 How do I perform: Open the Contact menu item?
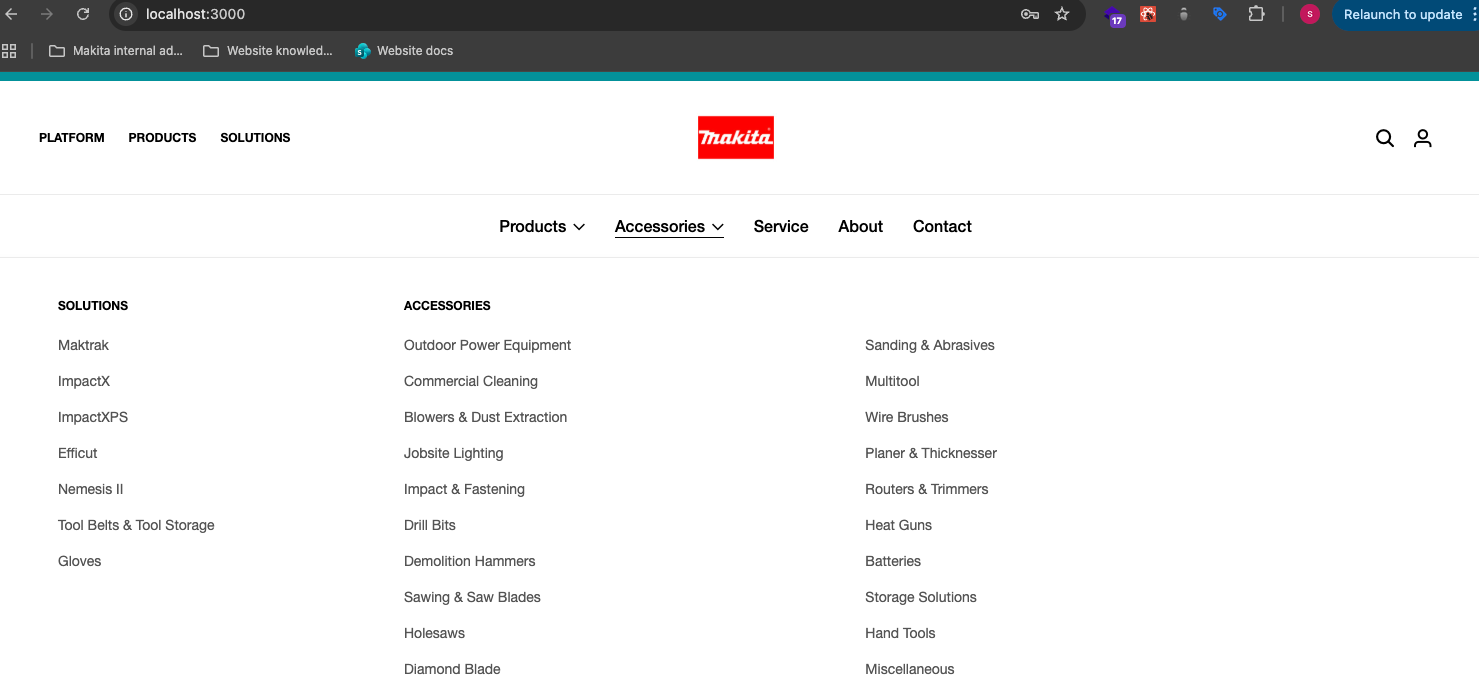coord(942,226)
